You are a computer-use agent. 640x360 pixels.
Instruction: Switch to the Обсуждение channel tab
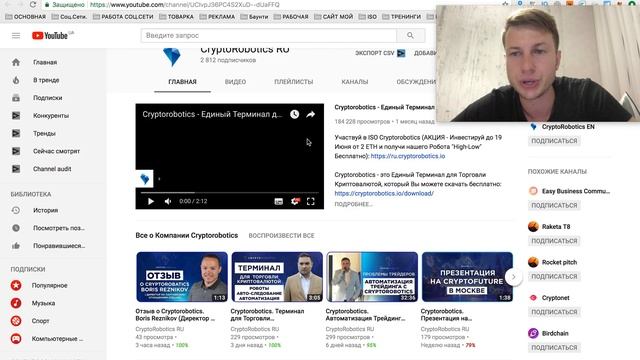pyautogui.click(x=416, y=82)
